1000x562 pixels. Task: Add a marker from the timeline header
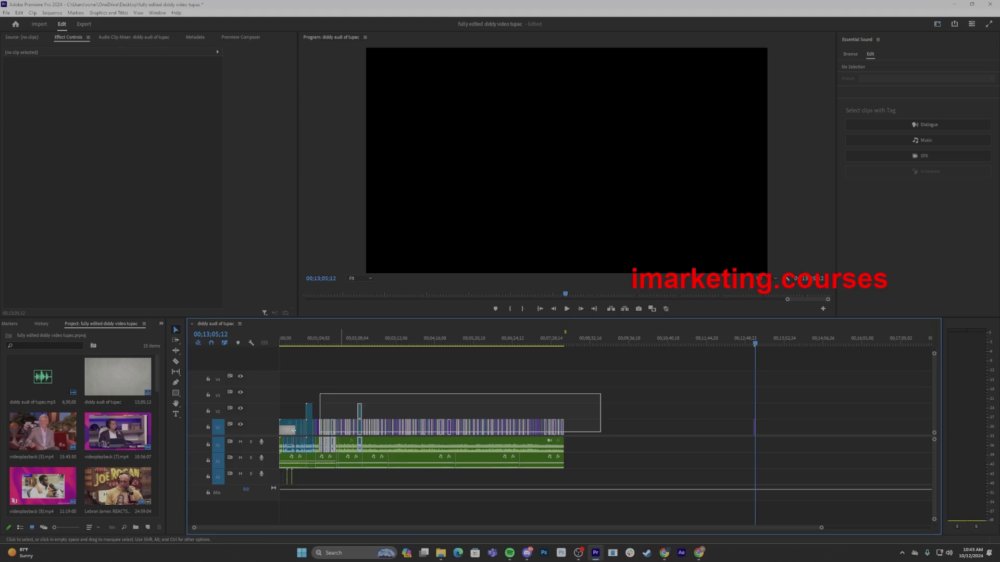238,343
